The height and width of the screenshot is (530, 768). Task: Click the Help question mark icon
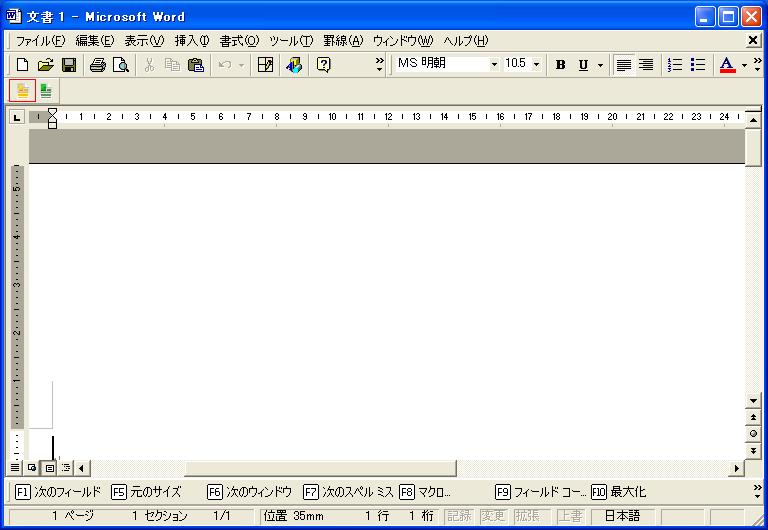point(323,65)
